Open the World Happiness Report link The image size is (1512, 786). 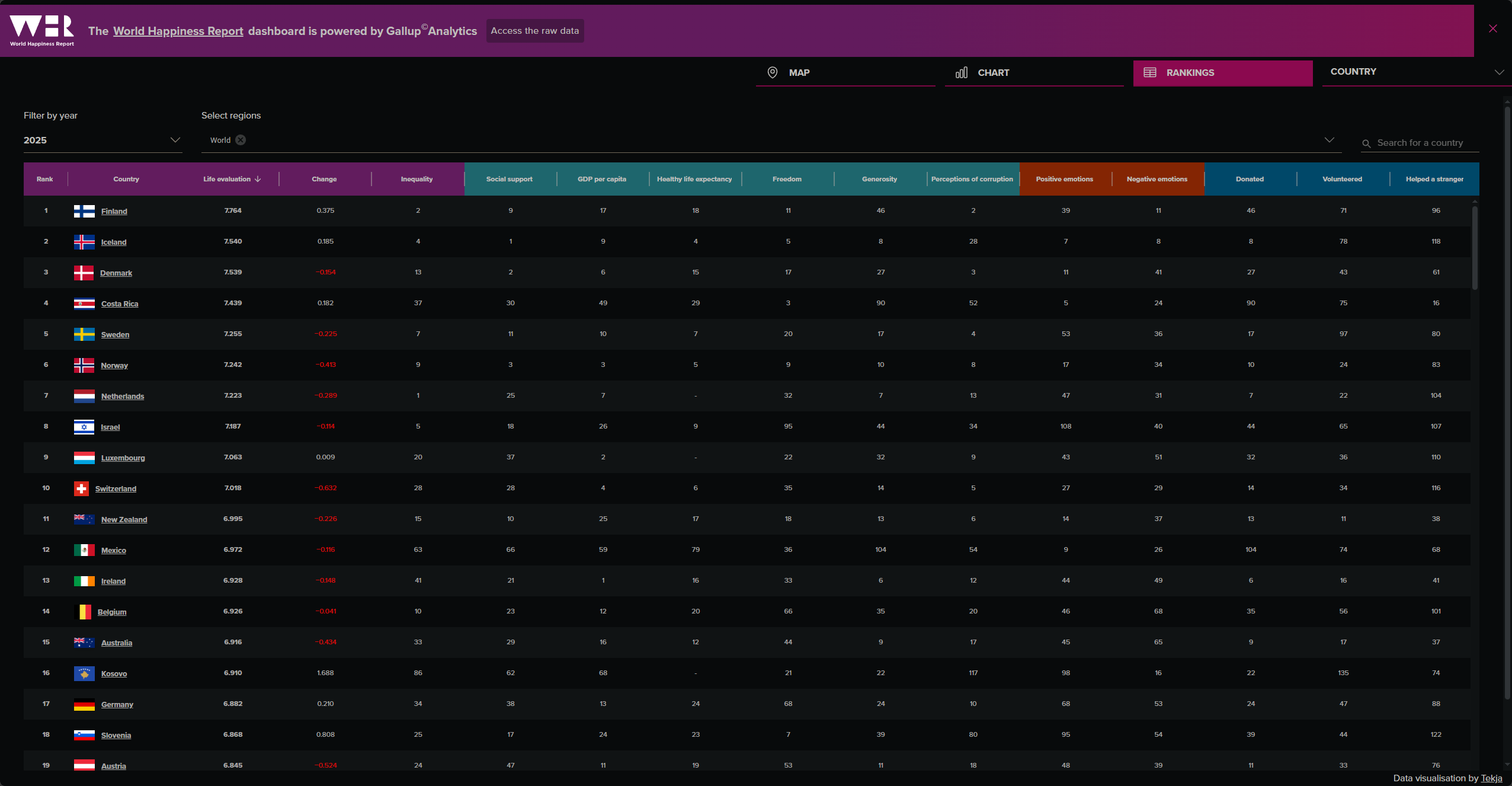(178, 31)
